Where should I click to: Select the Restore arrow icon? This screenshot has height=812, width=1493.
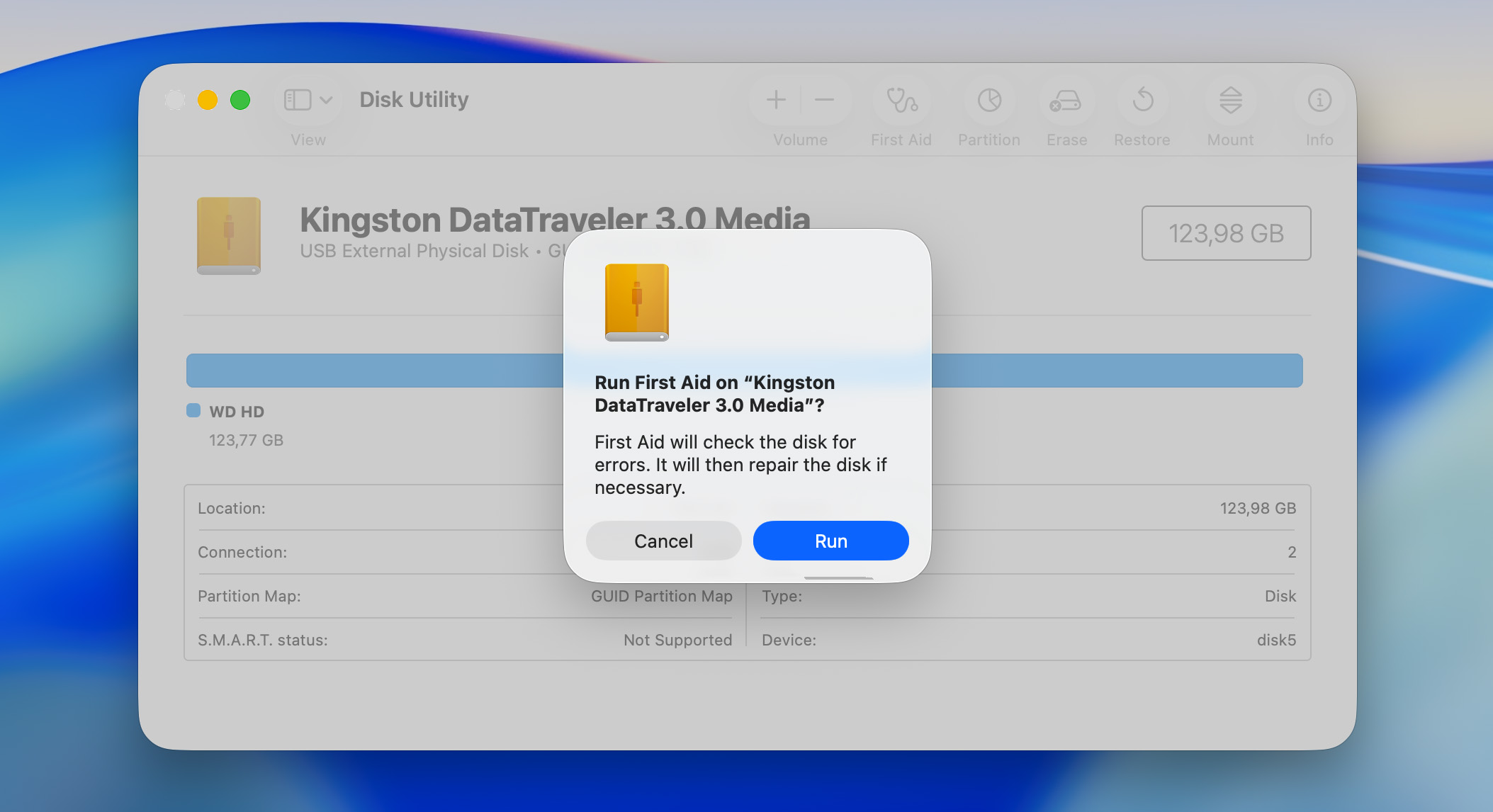pyautogui.click(x=1142, y=100)
